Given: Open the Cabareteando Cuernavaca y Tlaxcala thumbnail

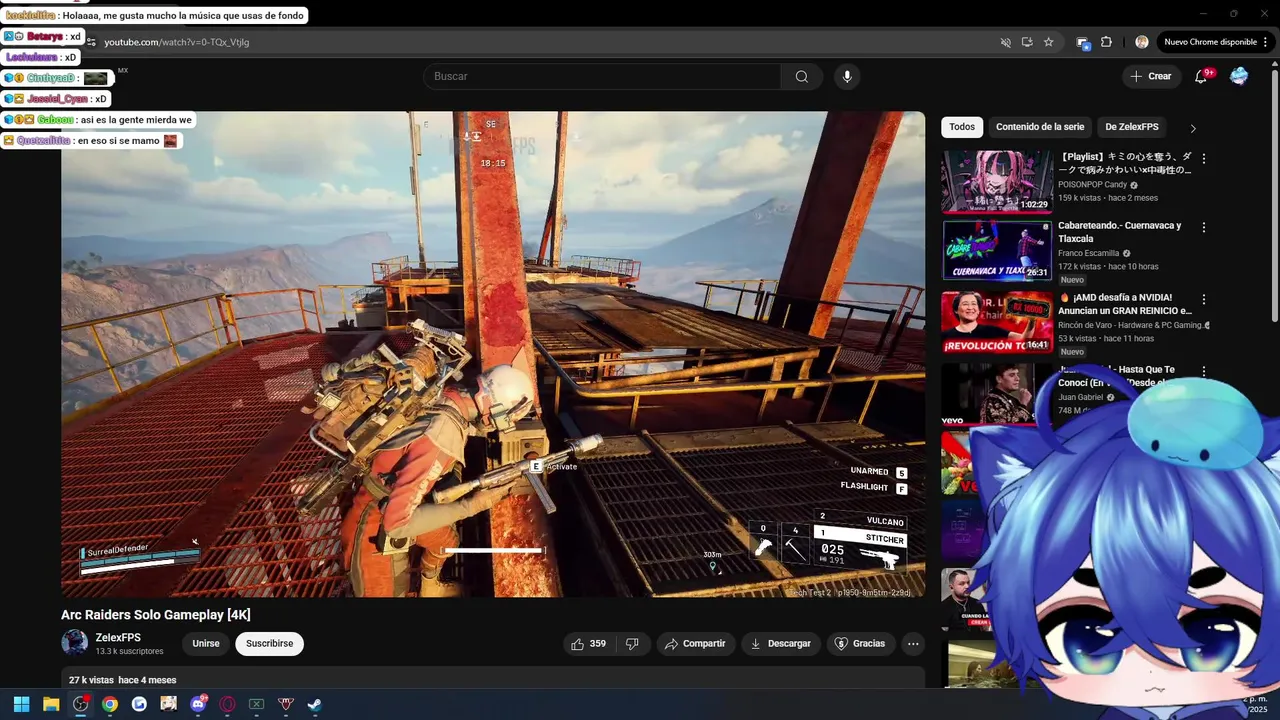Looking at the screenshot, I should click(x=997, y=251).
